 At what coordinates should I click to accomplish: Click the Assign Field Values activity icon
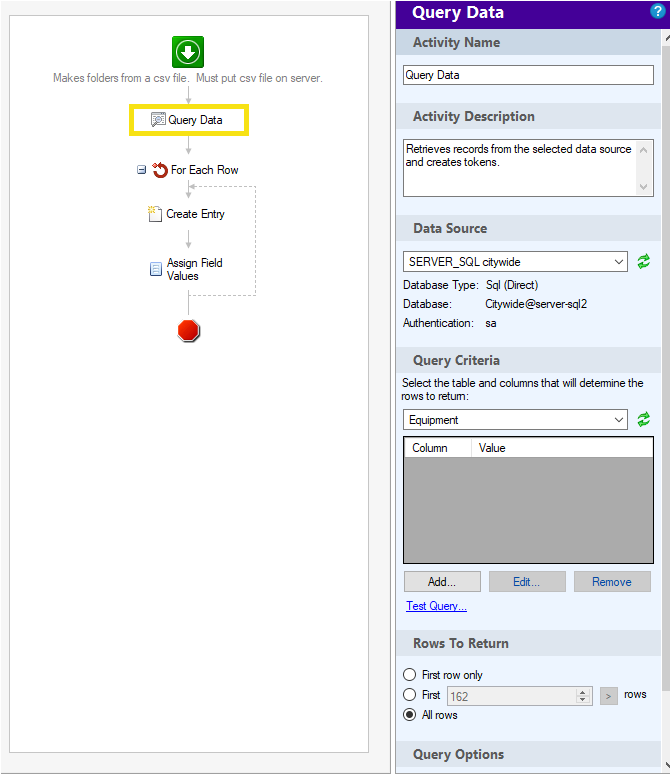(155, 269)
